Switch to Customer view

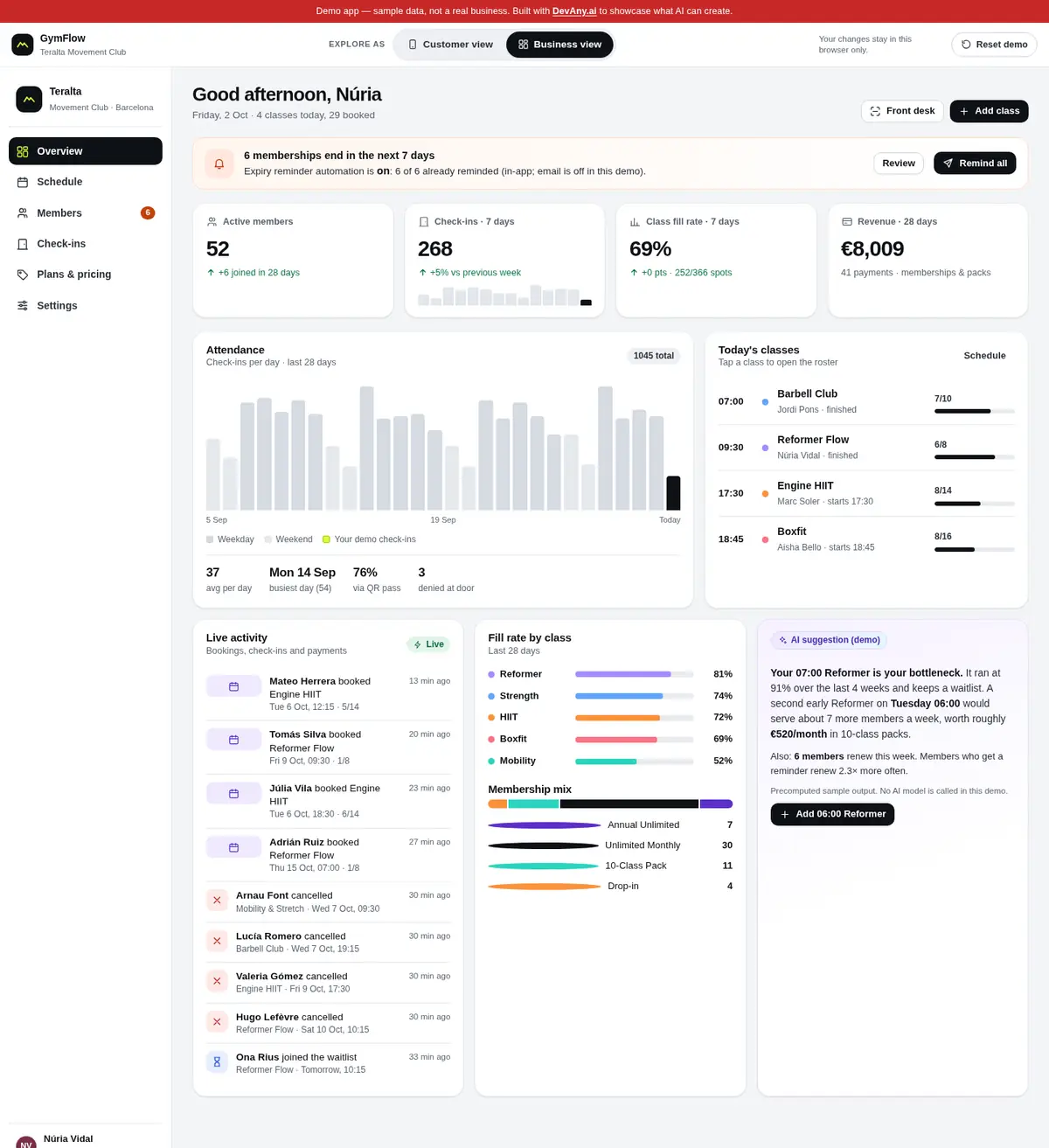pos(450,45)
